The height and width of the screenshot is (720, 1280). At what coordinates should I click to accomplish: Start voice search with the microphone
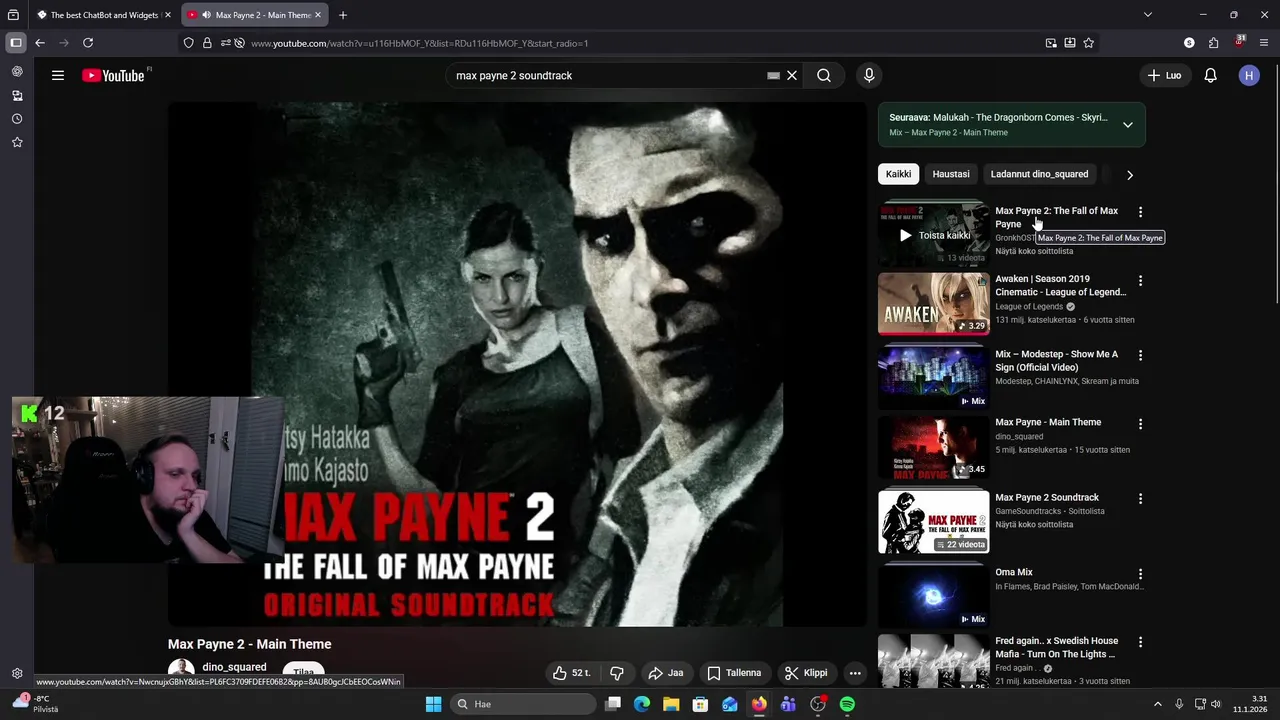[x=869, y=75]
